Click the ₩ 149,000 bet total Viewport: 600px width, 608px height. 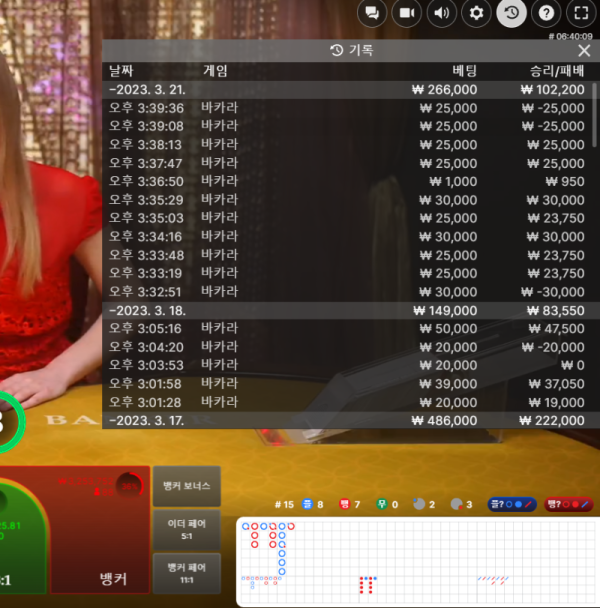coord(445,311)
